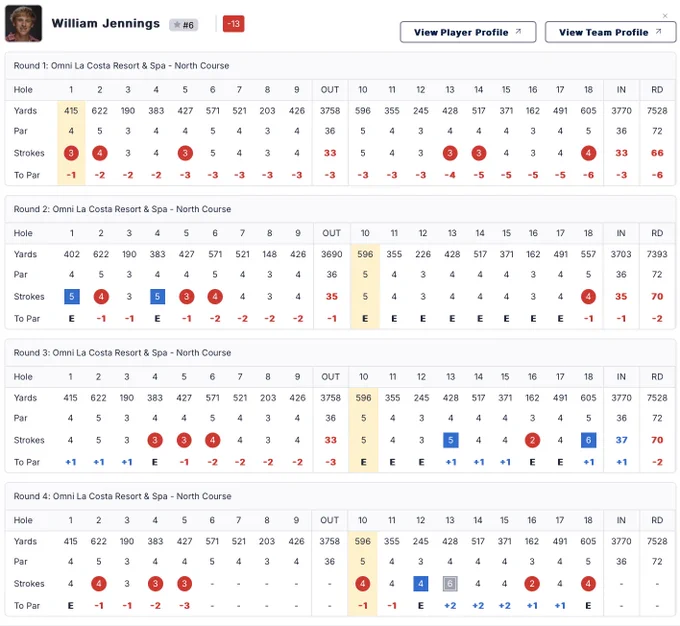Click the red -13 total score badge
Viewport: 680px width, 626px height.
pos(233,24)
